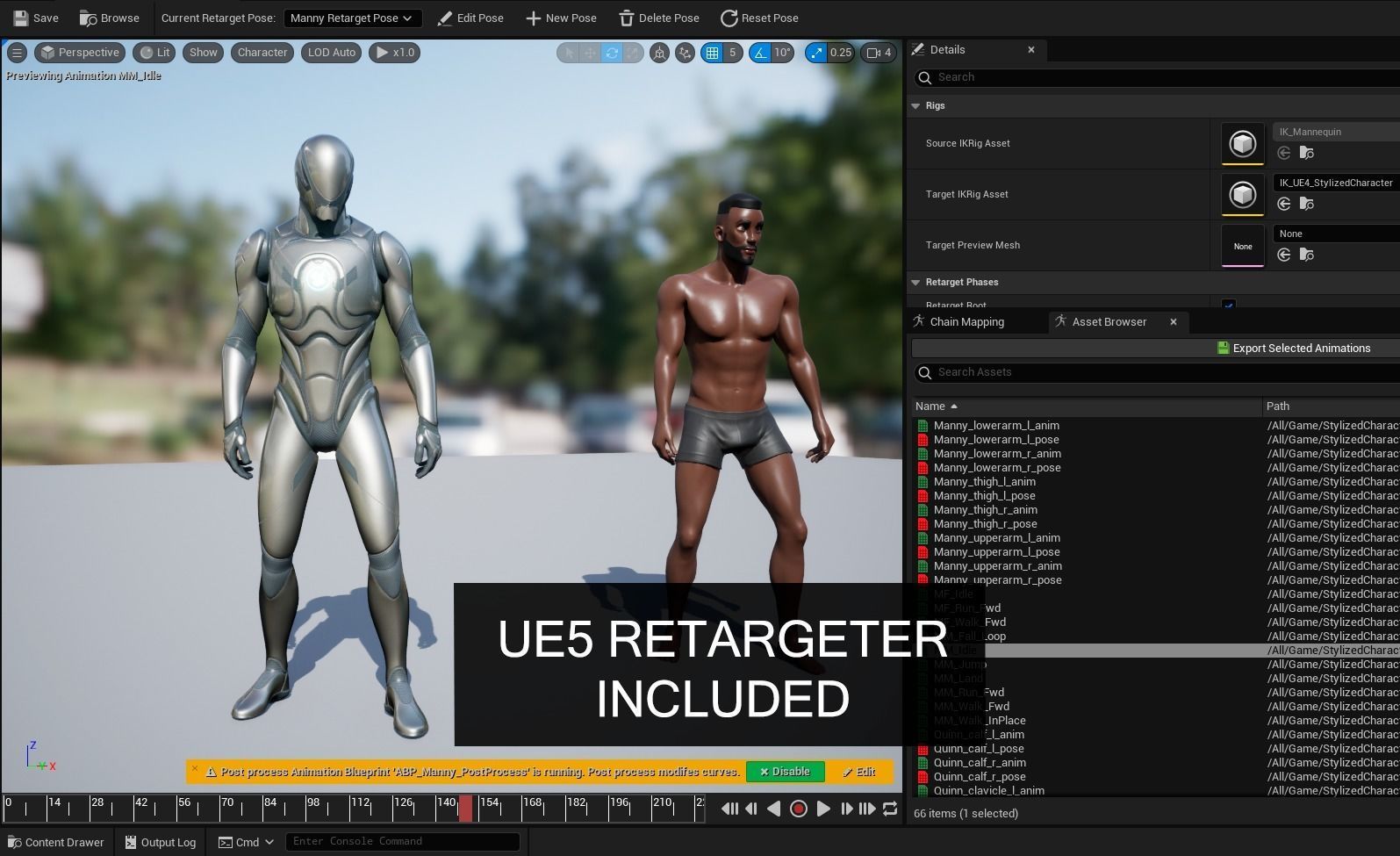Viewport: 1400px width, 856px height.
Task: Toggle rotation angle snapping
Action: click(x=759, y=53)
